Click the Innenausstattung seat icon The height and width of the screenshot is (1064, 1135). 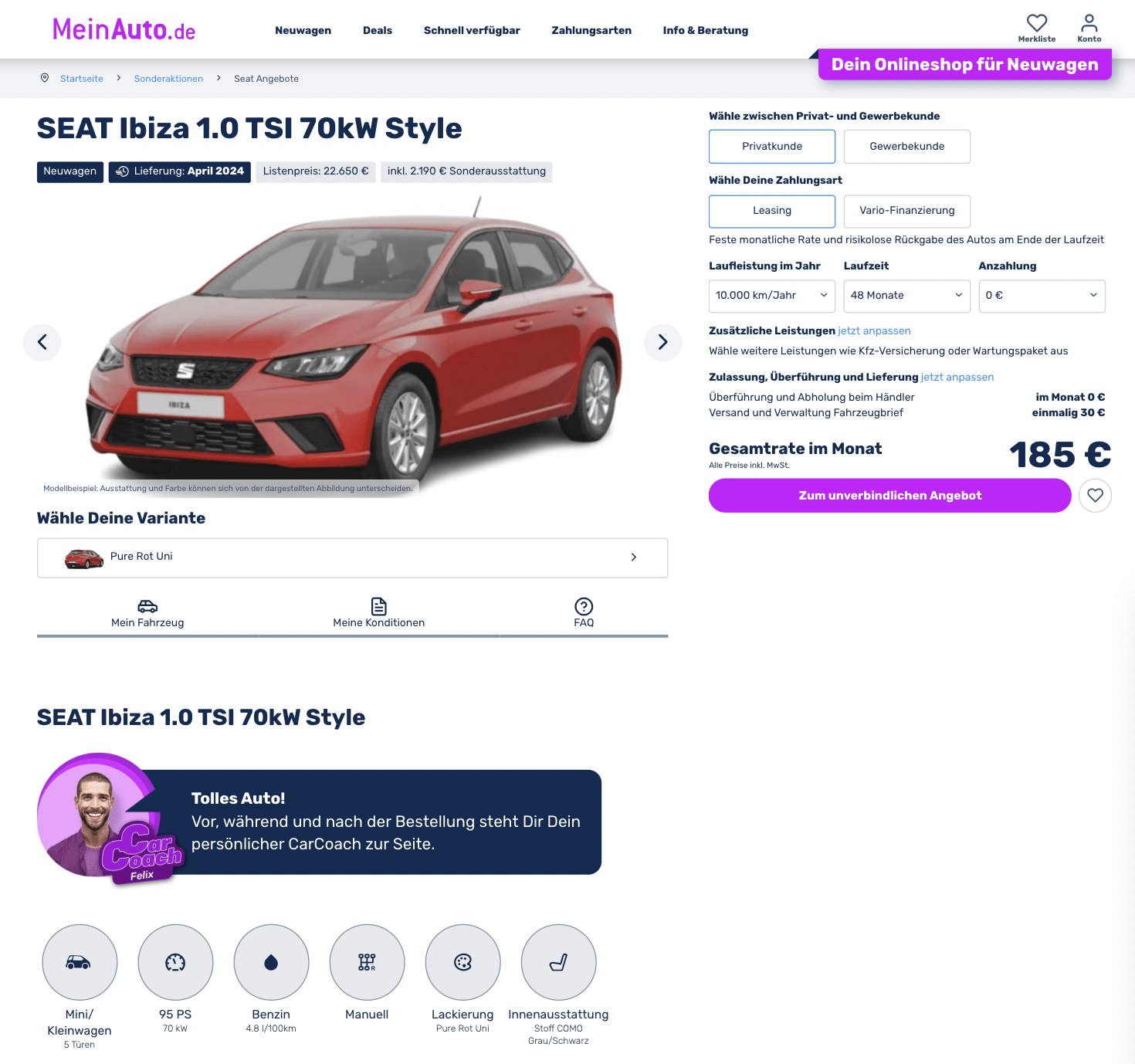558,962
